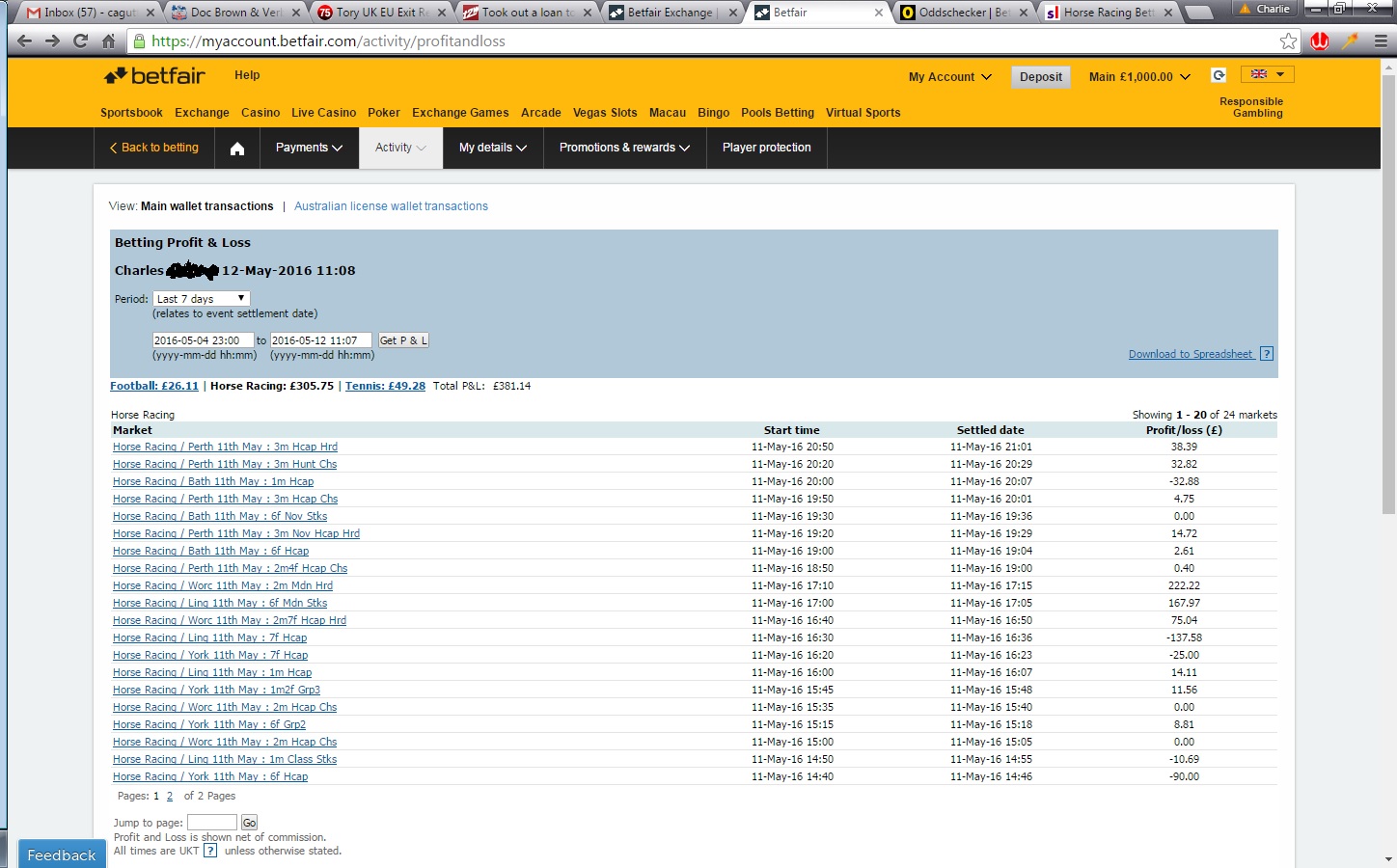Close the Oddschecker tab
This screenshot has height=868, width=1397.
pos(1026,13)
